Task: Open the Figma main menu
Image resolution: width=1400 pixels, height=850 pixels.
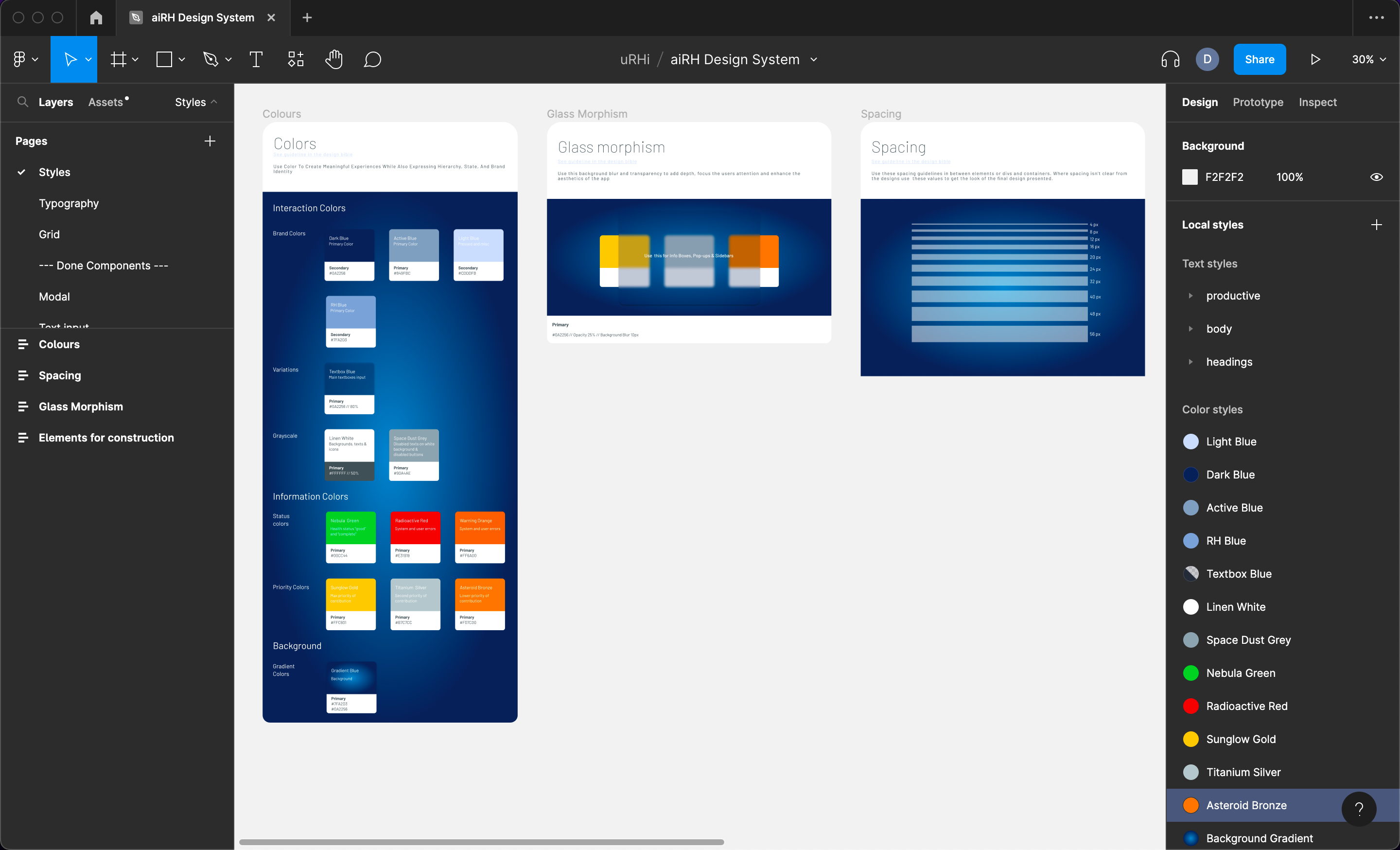Action: pos(20,59)
